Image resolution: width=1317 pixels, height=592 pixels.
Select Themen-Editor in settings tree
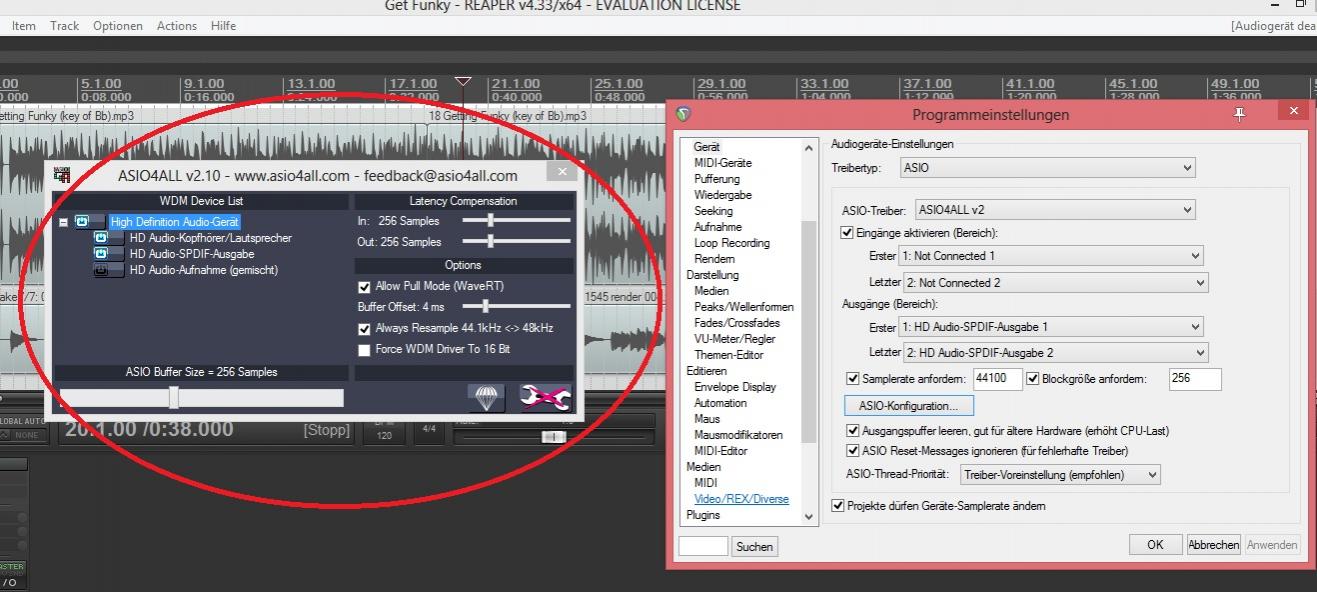pyautogui.click(x=729, y=355)
